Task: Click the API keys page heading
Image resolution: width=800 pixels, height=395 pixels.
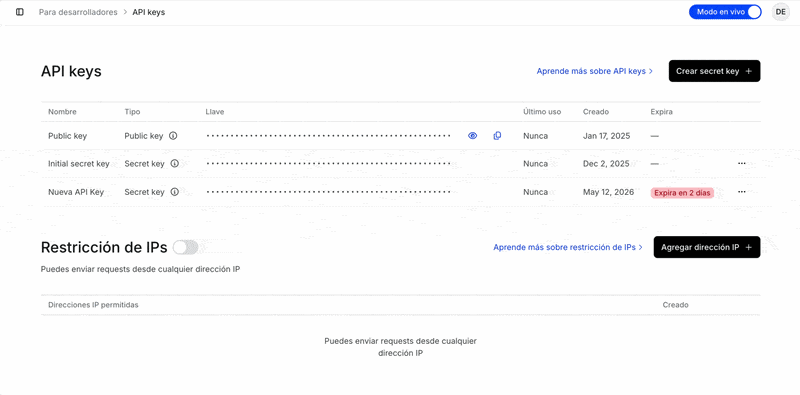Action: point(71,71)
